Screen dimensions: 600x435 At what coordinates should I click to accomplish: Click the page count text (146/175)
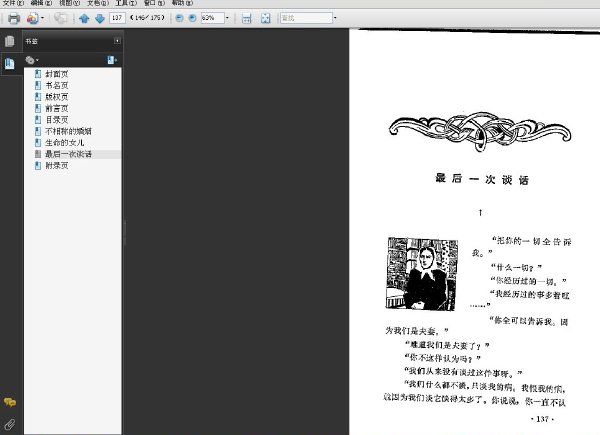pos(147,18)
